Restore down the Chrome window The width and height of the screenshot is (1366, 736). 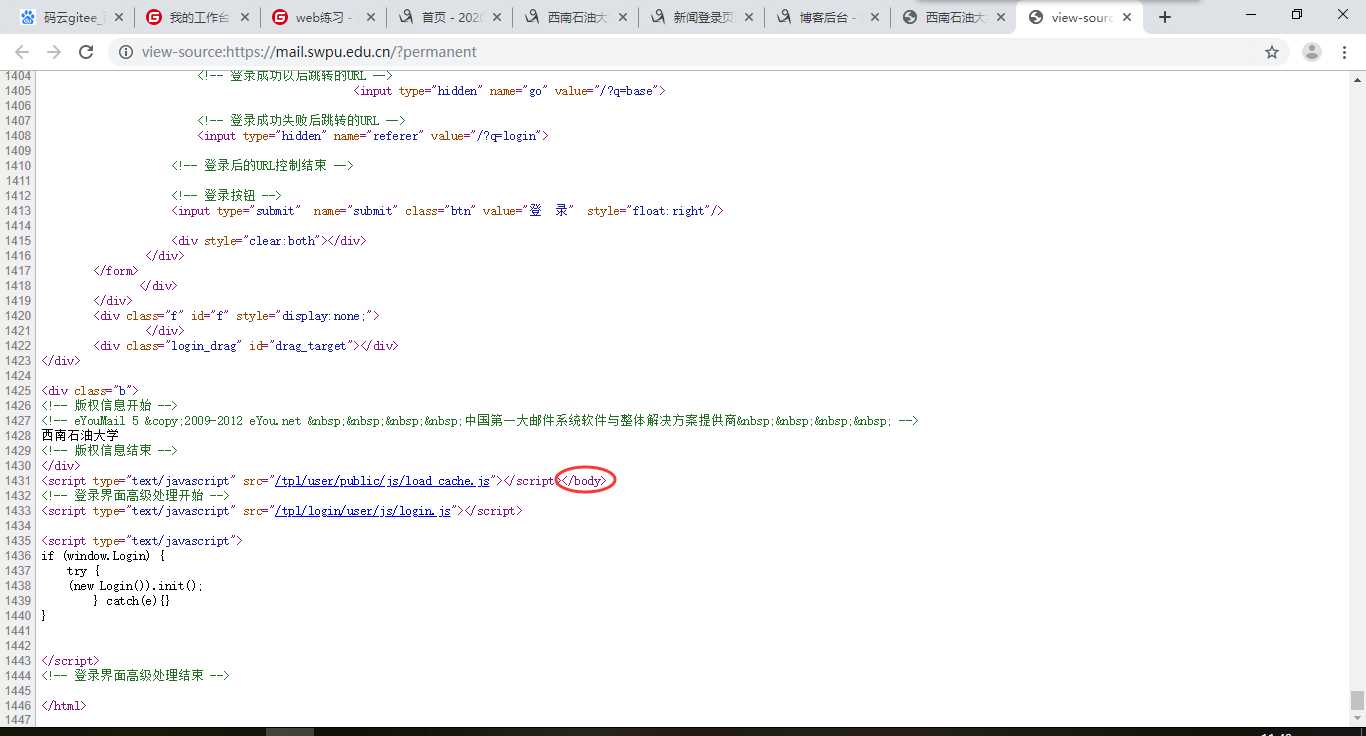(x=1297, y=14)
